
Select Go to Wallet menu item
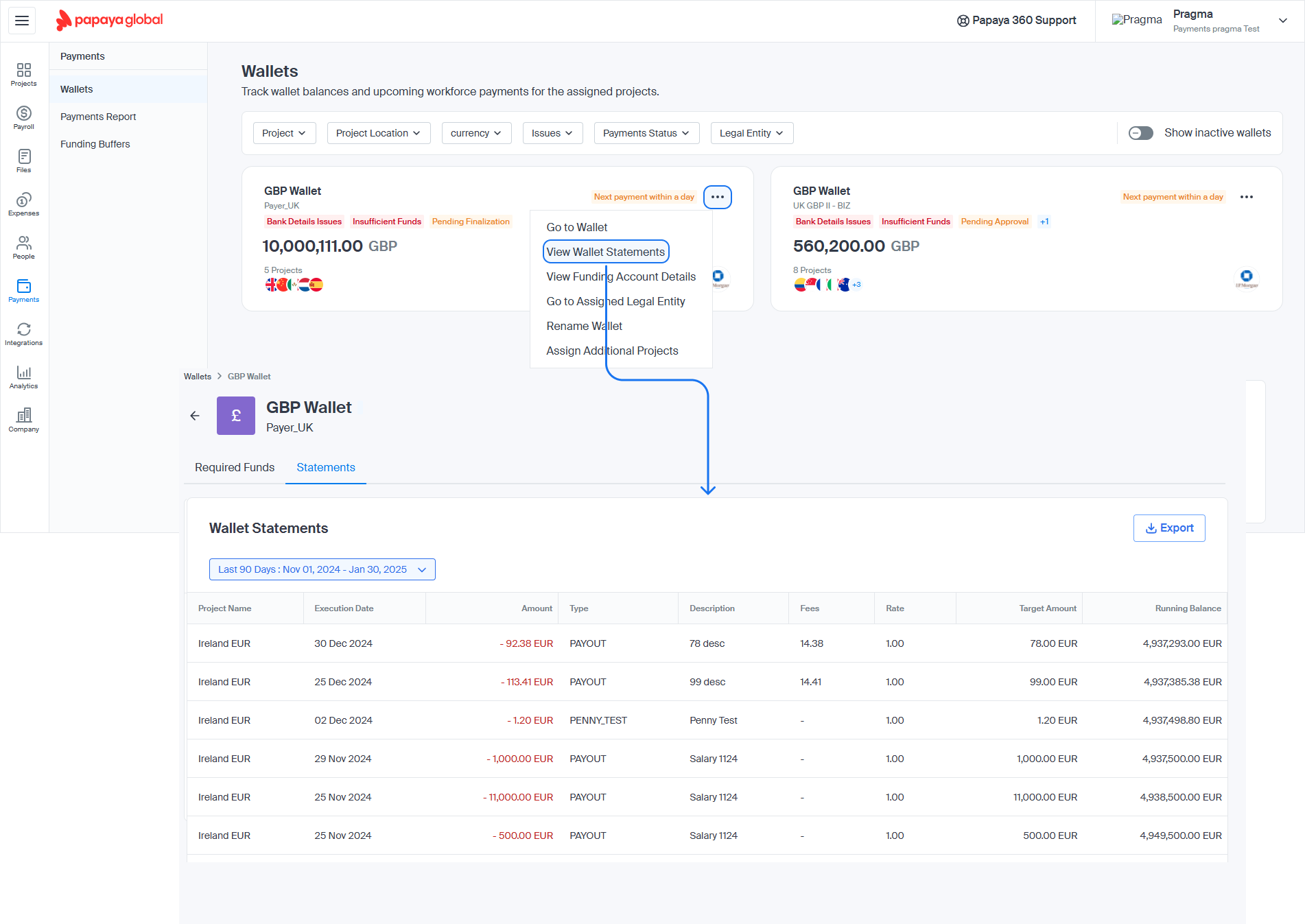tap(576, 227)
